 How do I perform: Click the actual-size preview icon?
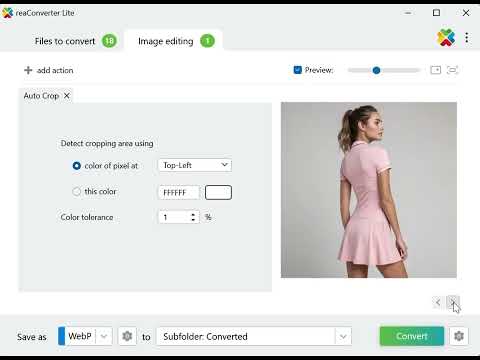436,70
